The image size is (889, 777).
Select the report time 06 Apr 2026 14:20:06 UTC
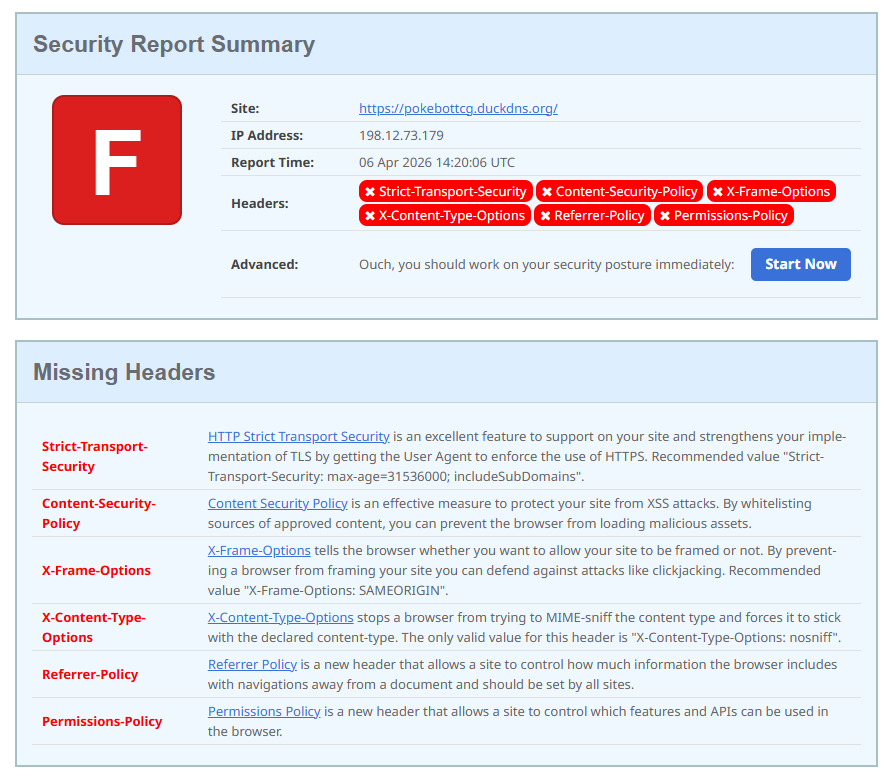(437, 163)
